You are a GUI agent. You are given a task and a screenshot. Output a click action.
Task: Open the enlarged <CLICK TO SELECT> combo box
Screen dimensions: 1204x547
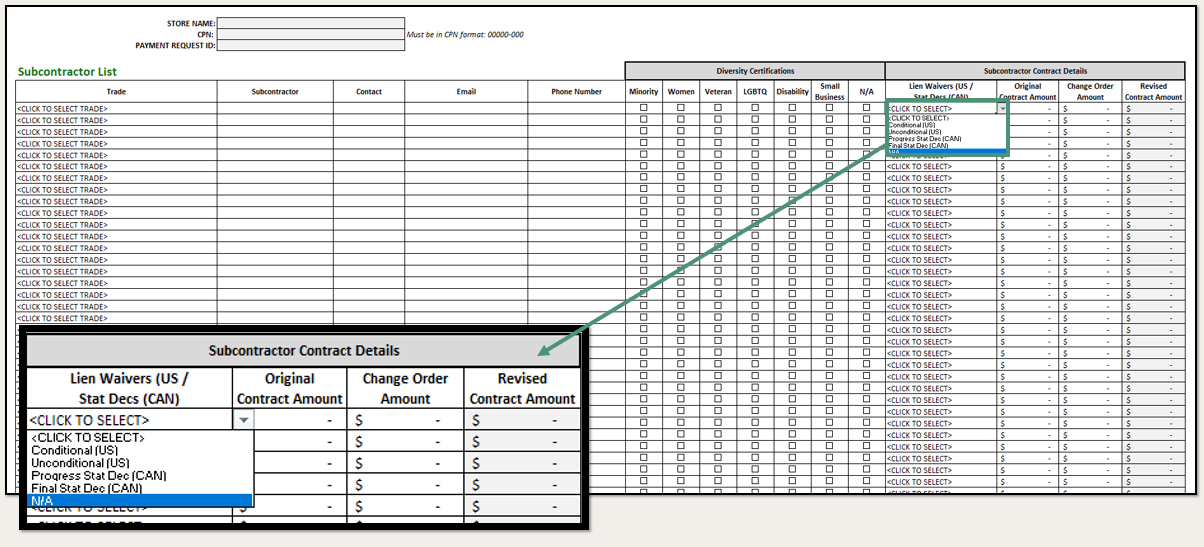click(x=130, y=421)
